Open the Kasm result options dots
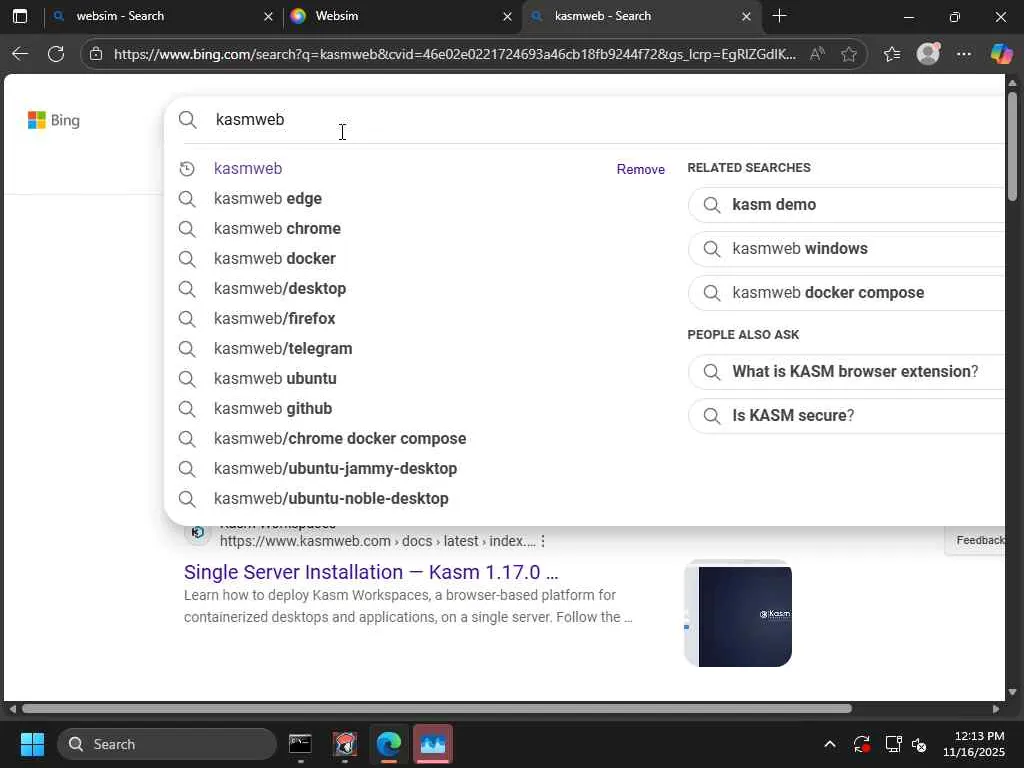 click(543, 541)
